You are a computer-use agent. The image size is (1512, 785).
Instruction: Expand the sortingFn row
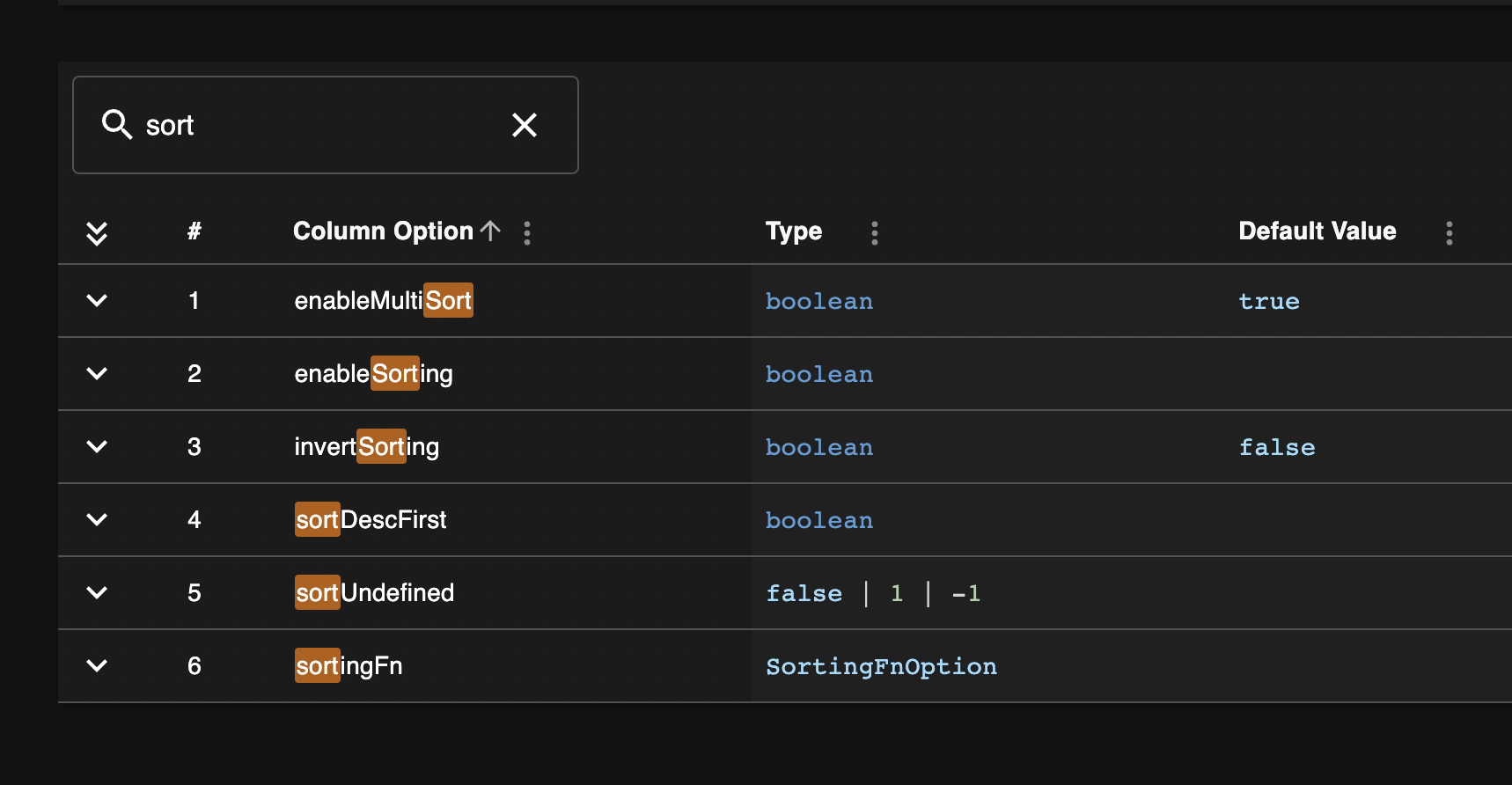coord(97,665)
